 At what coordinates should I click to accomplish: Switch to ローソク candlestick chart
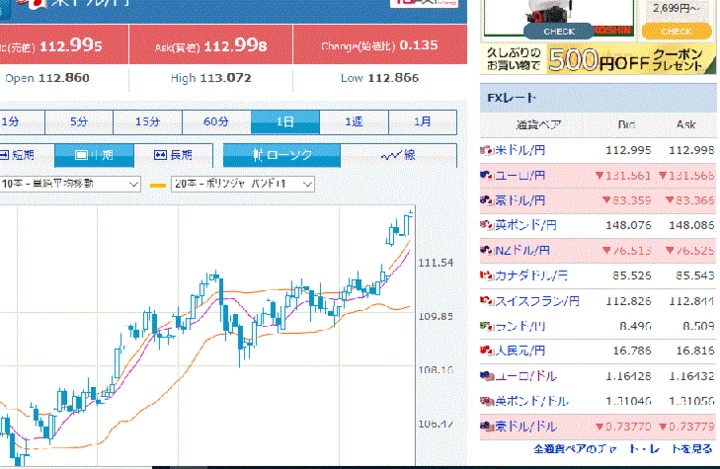[x=281, y=155]
